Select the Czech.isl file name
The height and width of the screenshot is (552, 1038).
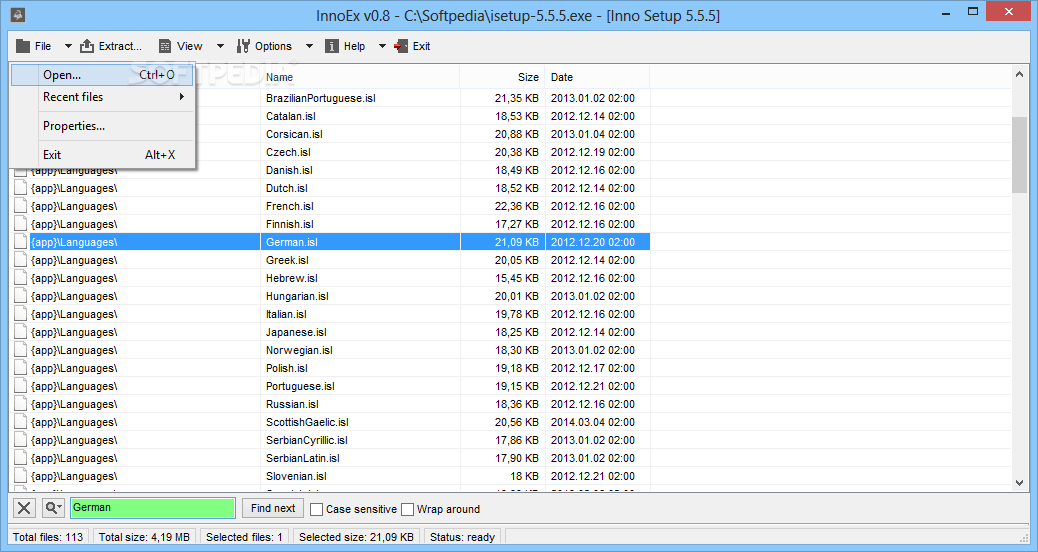tap(288, 152)
